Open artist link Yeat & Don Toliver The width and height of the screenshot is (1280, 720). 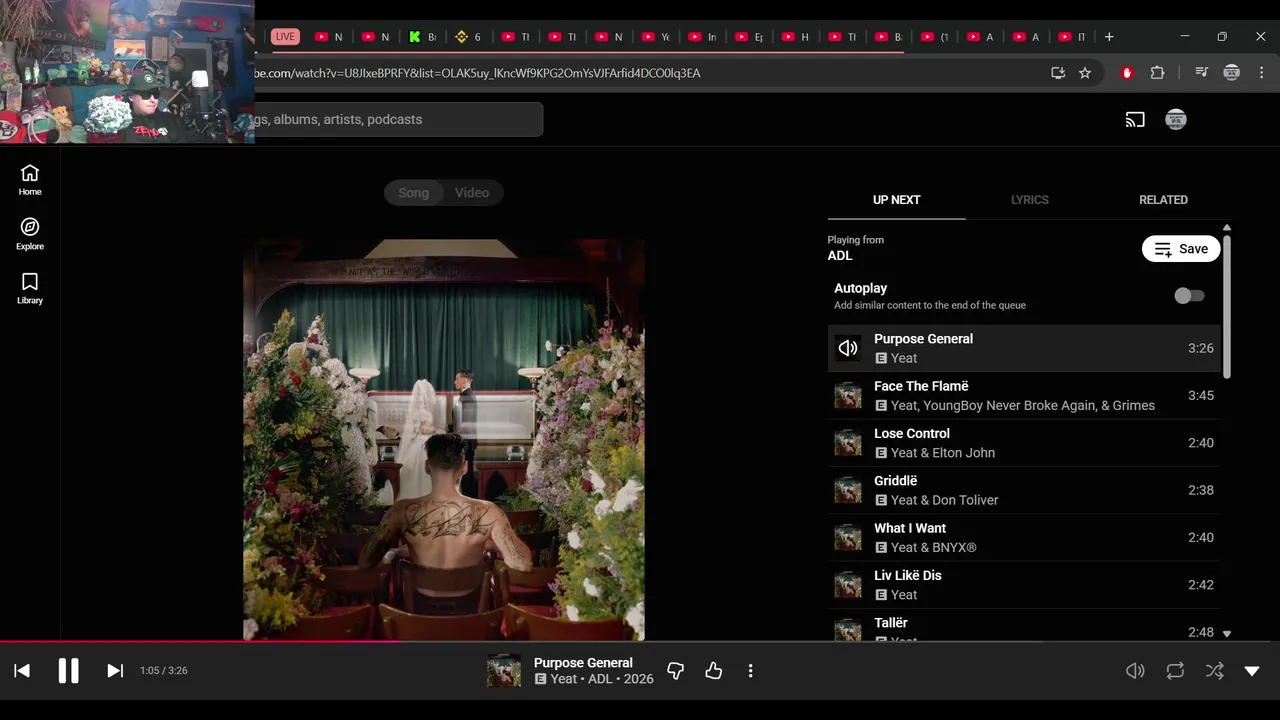tap(945, 500)
